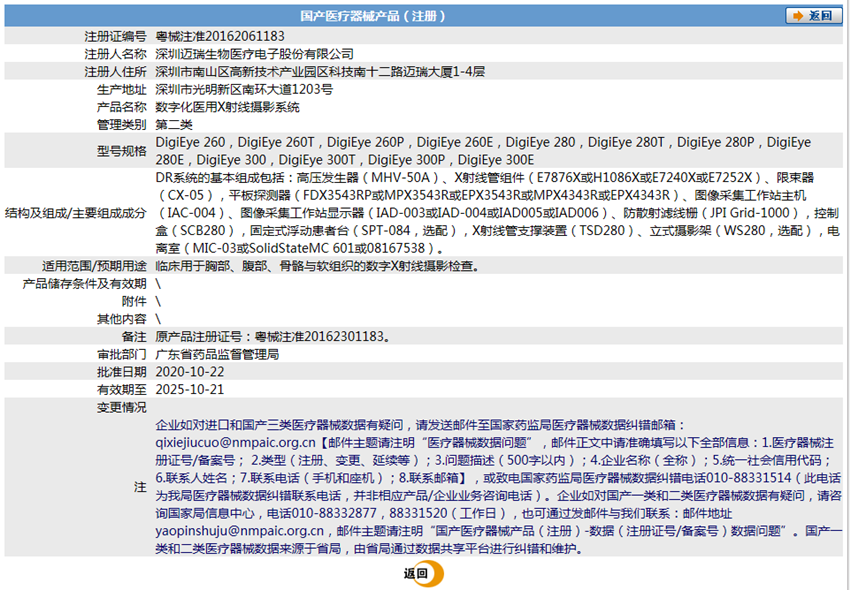The image size is (850, 590).
Task: Click the 审批部门 label
Action: pos(121,354)
